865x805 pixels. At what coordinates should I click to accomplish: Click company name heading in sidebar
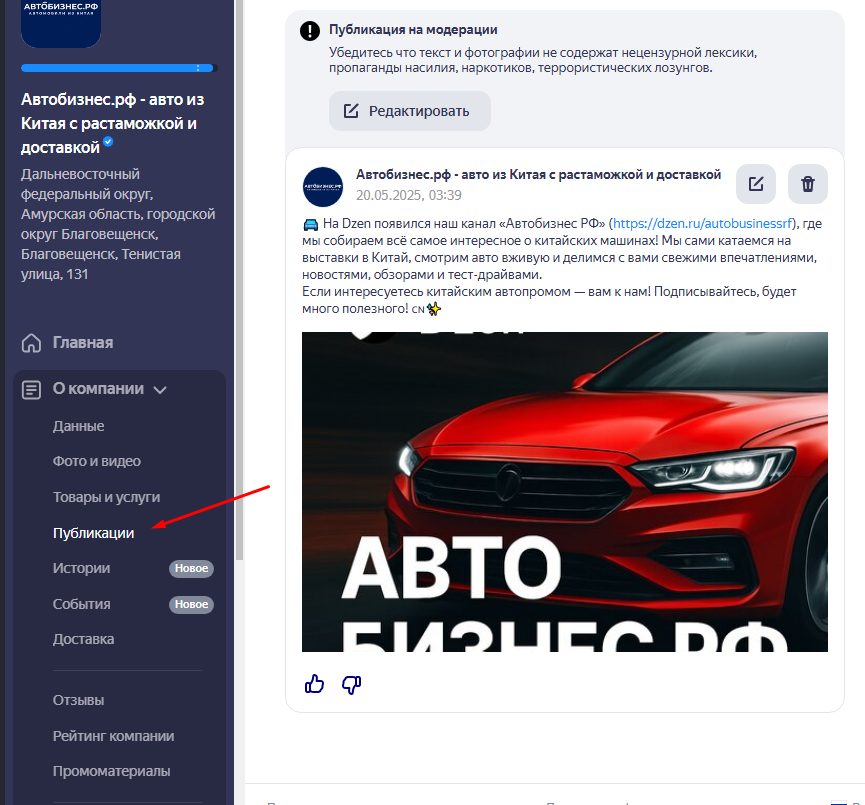(113, 123)
